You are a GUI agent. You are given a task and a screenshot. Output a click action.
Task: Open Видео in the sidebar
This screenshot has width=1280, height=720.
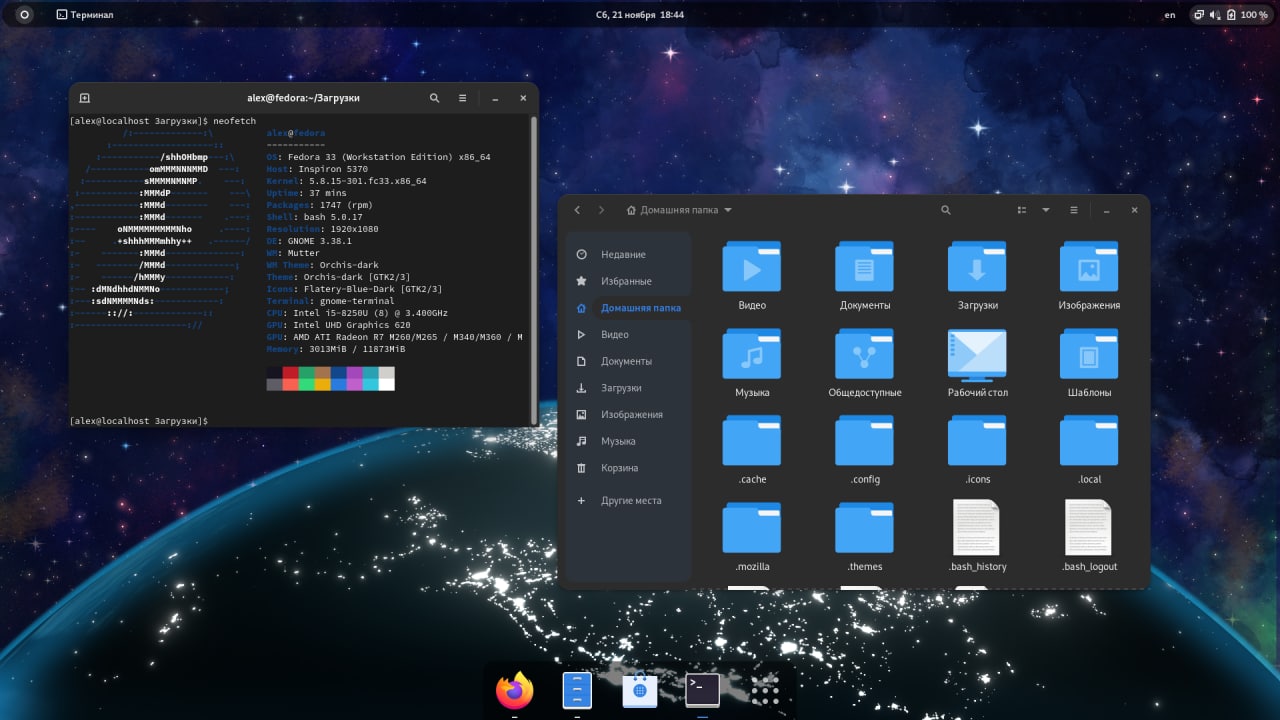point(628,334)
